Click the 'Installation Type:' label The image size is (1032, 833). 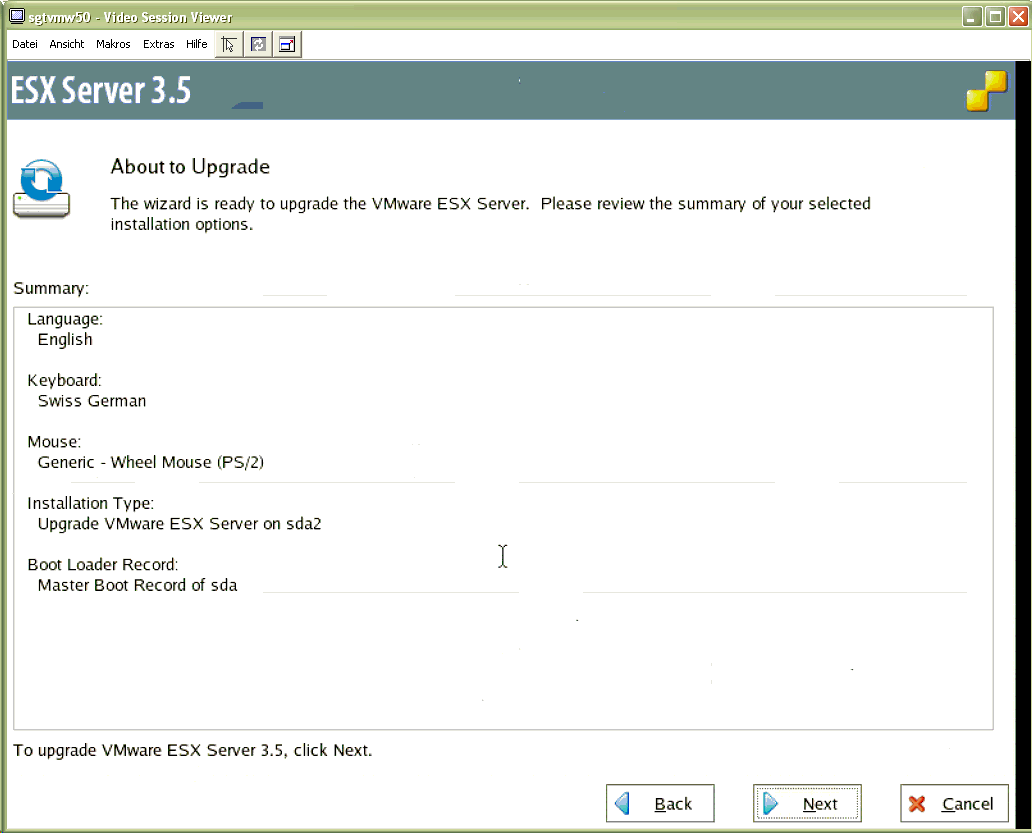coord(90,503)
